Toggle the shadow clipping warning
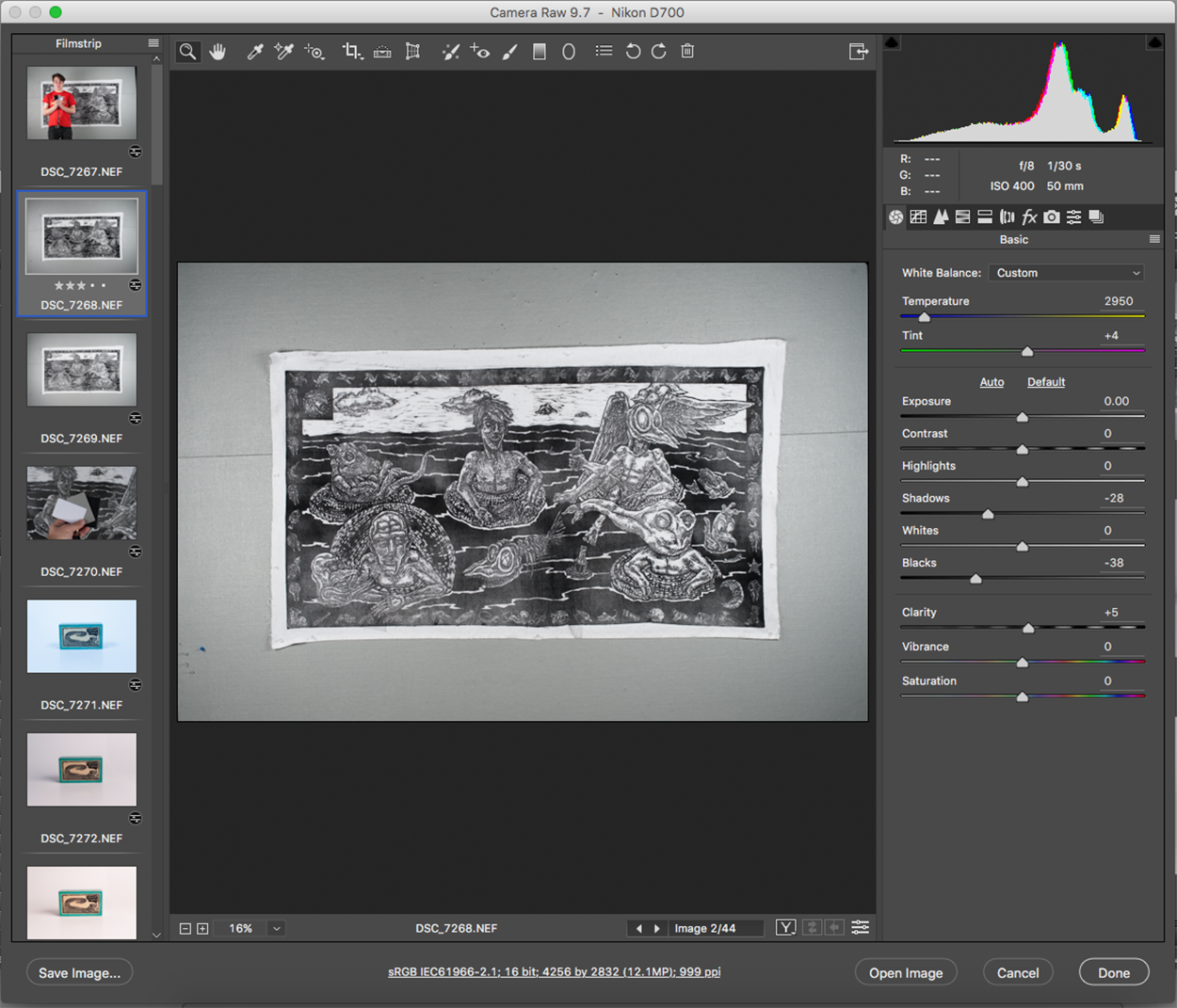 tap(892, 42)
